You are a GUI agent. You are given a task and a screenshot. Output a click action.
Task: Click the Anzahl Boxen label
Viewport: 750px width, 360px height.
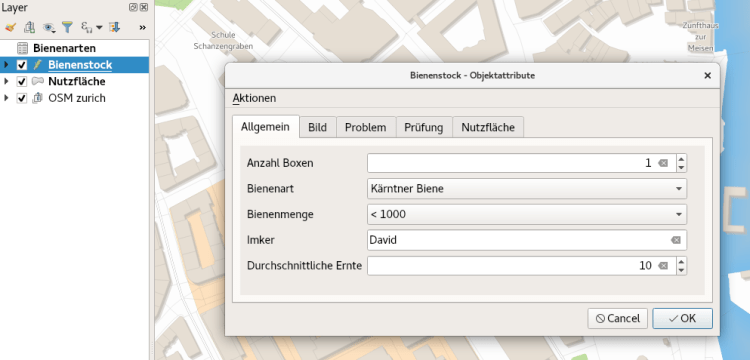coord(280,163)
